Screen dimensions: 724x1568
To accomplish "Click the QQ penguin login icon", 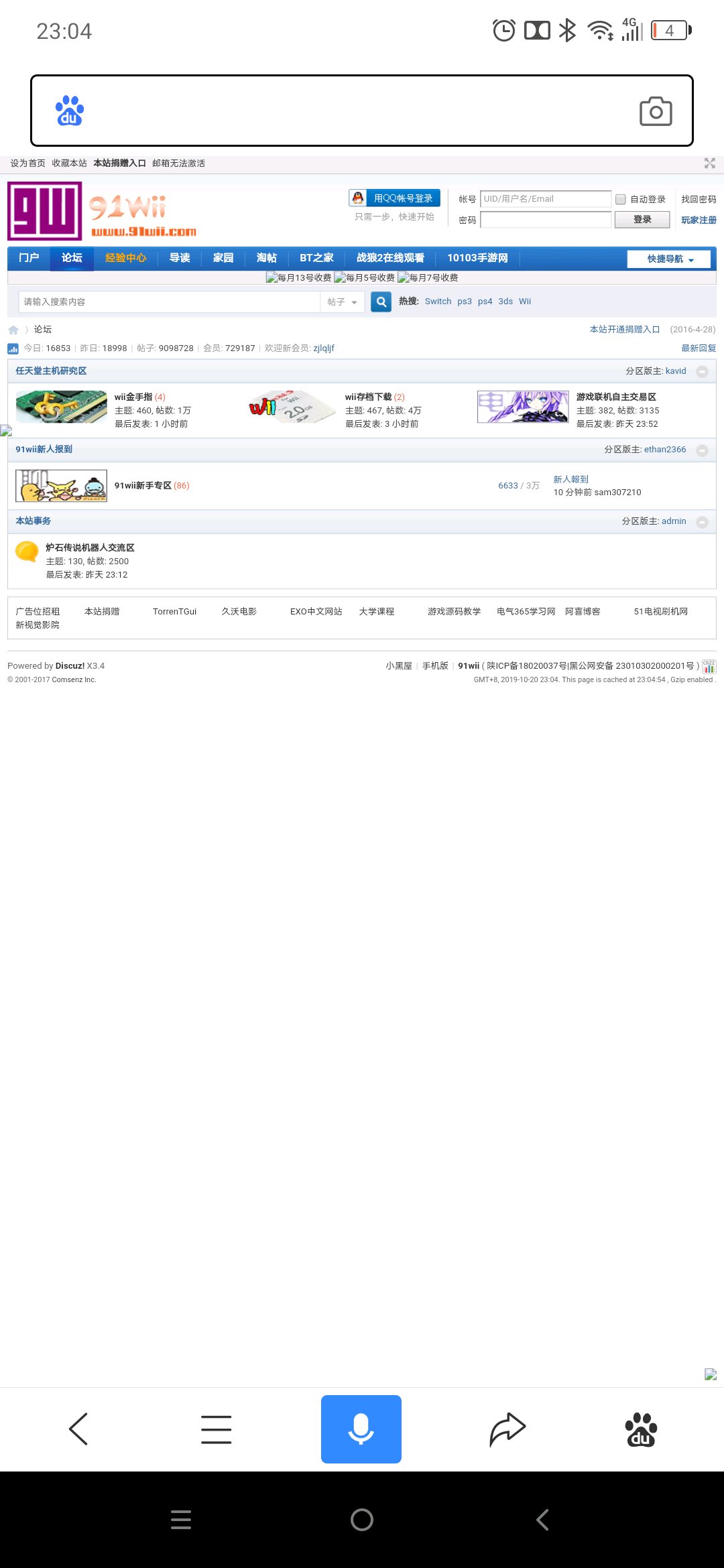I will point(358,198).
